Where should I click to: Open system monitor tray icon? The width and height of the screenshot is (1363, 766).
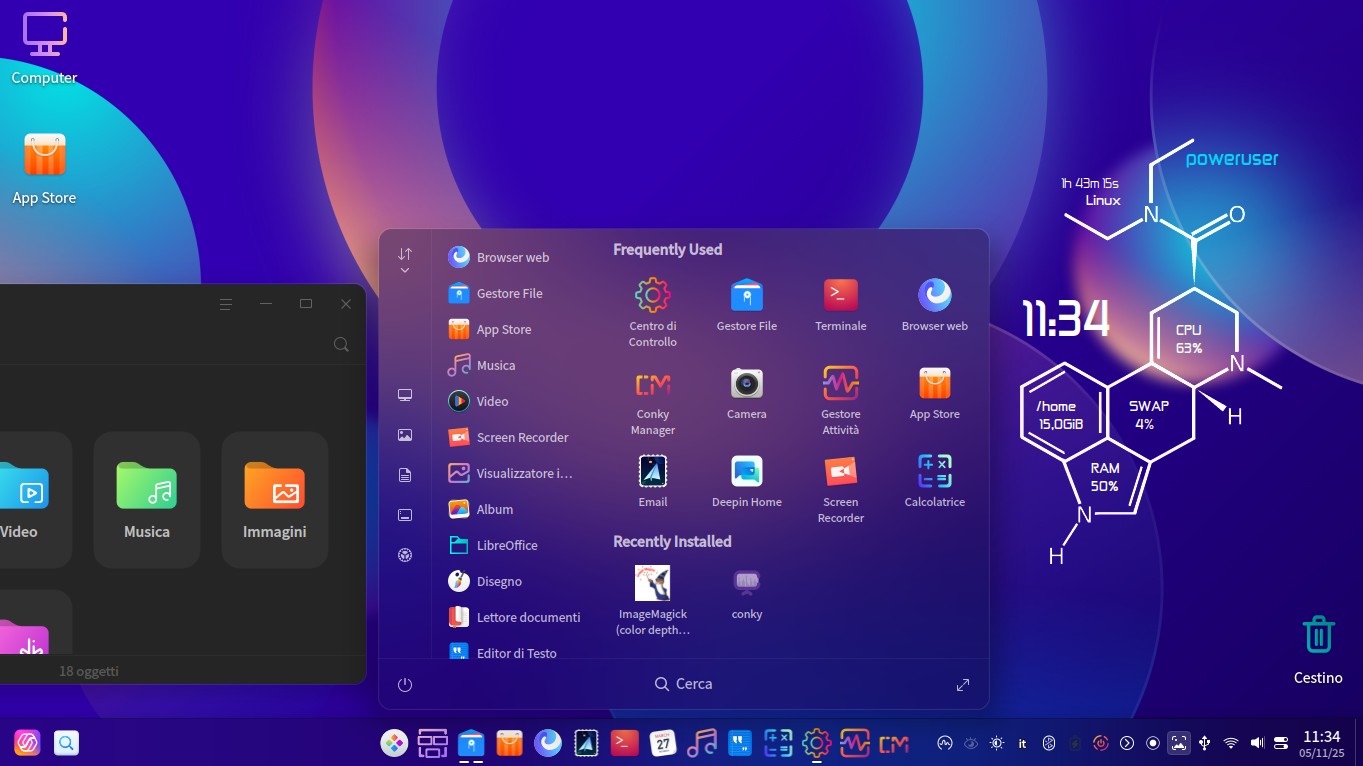click(x=944, y=743)
